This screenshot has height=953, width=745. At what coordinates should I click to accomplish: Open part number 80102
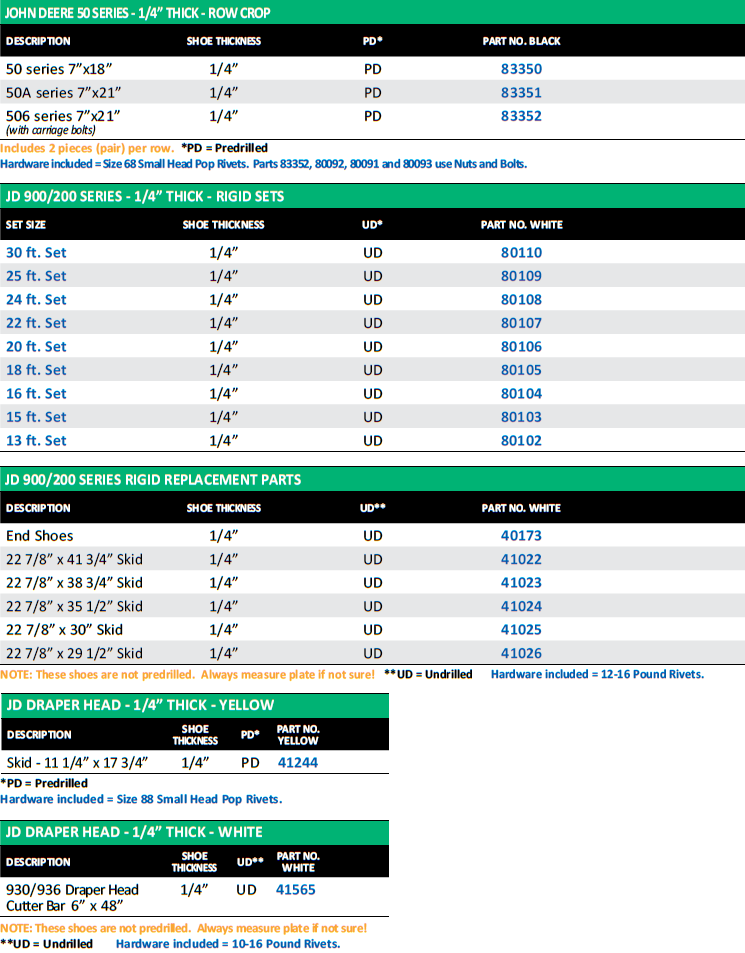pos(521,440)
